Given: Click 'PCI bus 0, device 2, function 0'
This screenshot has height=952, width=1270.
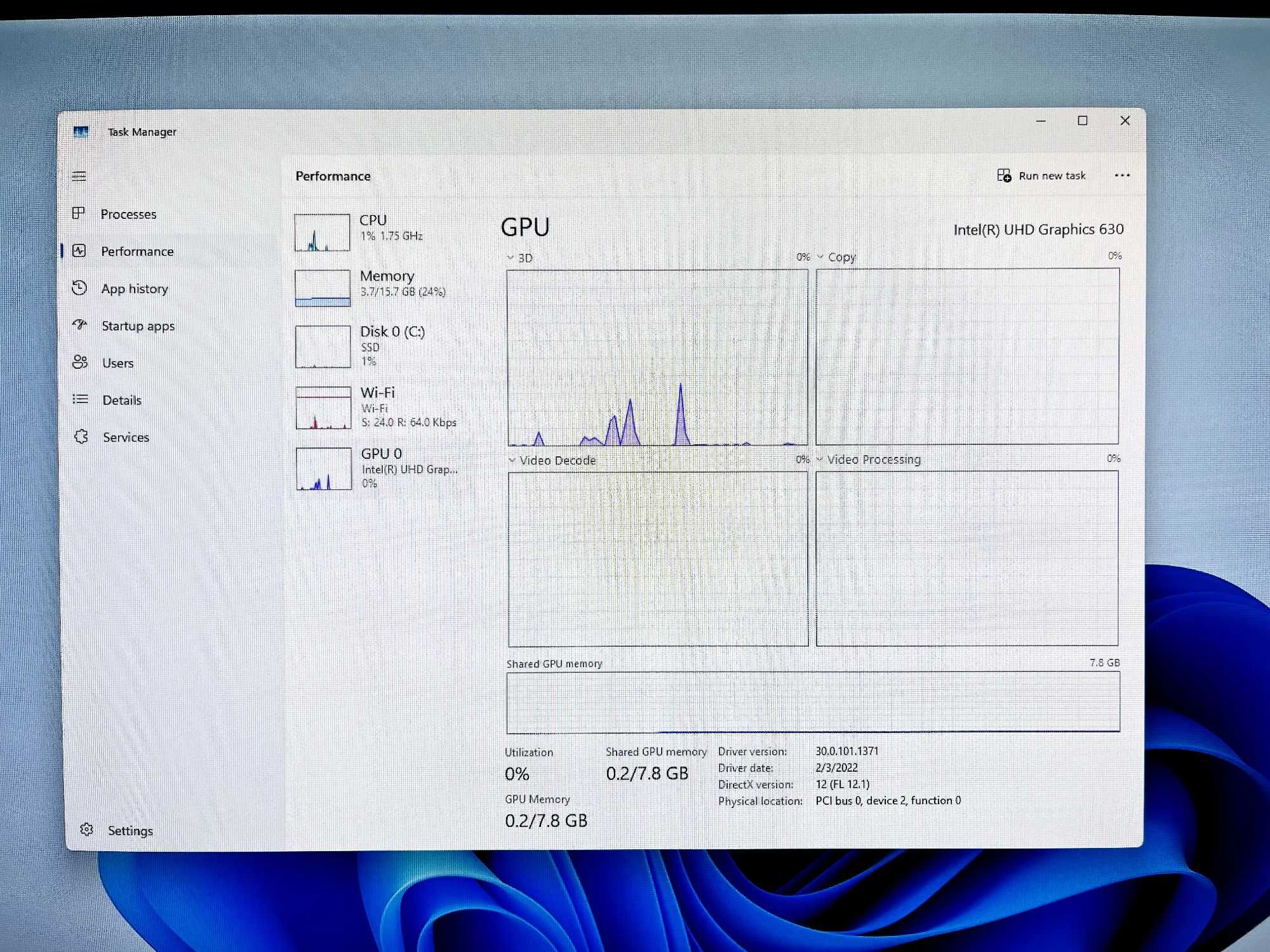Looking at the screenshot, I should click(x=888, y=800).
